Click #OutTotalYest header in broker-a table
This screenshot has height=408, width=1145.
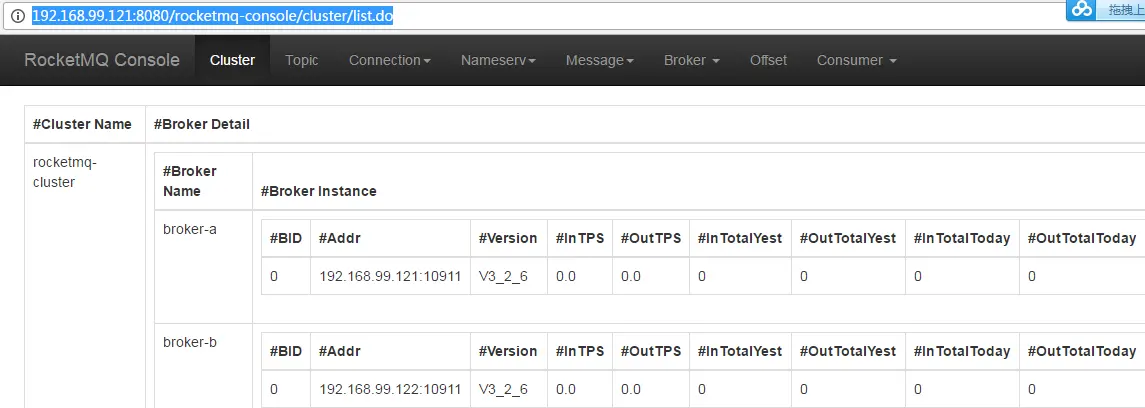tap(848, 238)
